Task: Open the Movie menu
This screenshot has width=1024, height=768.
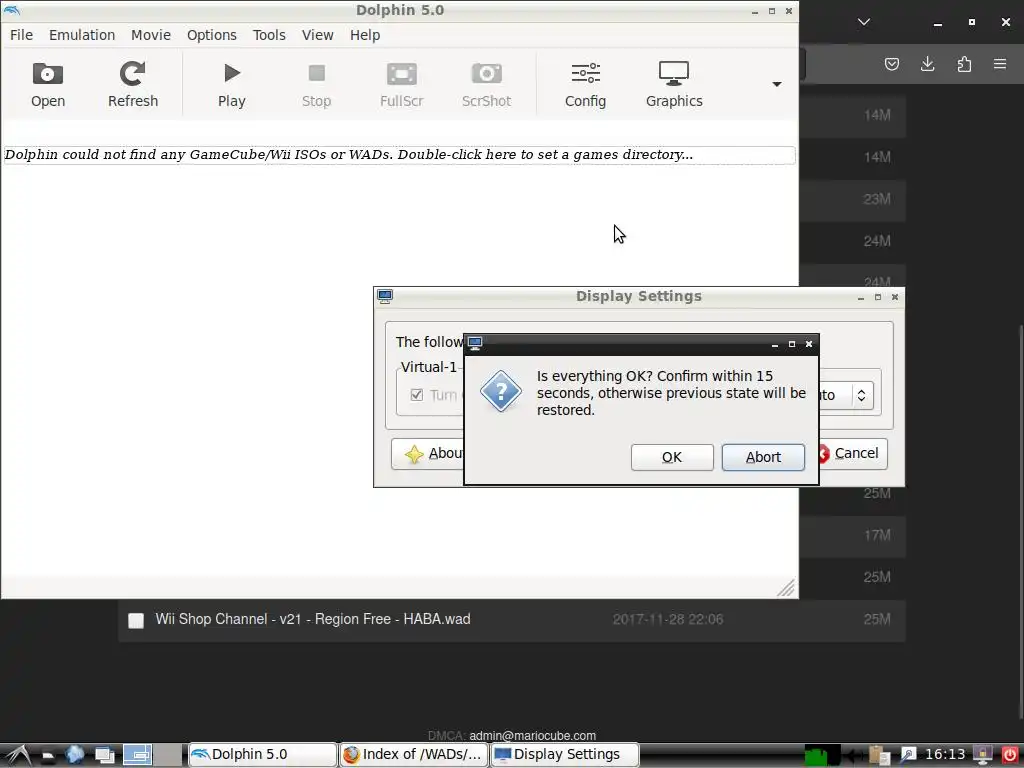Action: tap(151, 35)
